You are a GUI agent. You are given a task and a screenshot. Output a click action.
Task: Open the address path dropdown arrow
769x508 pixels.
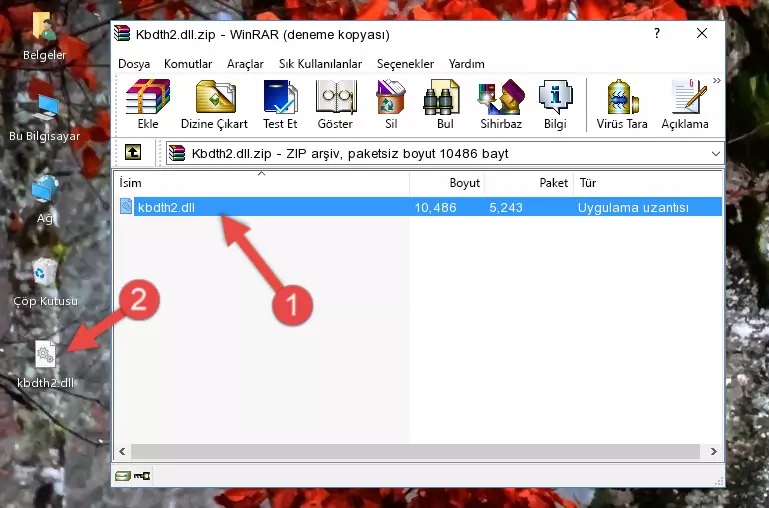click(x=716, y=153)
